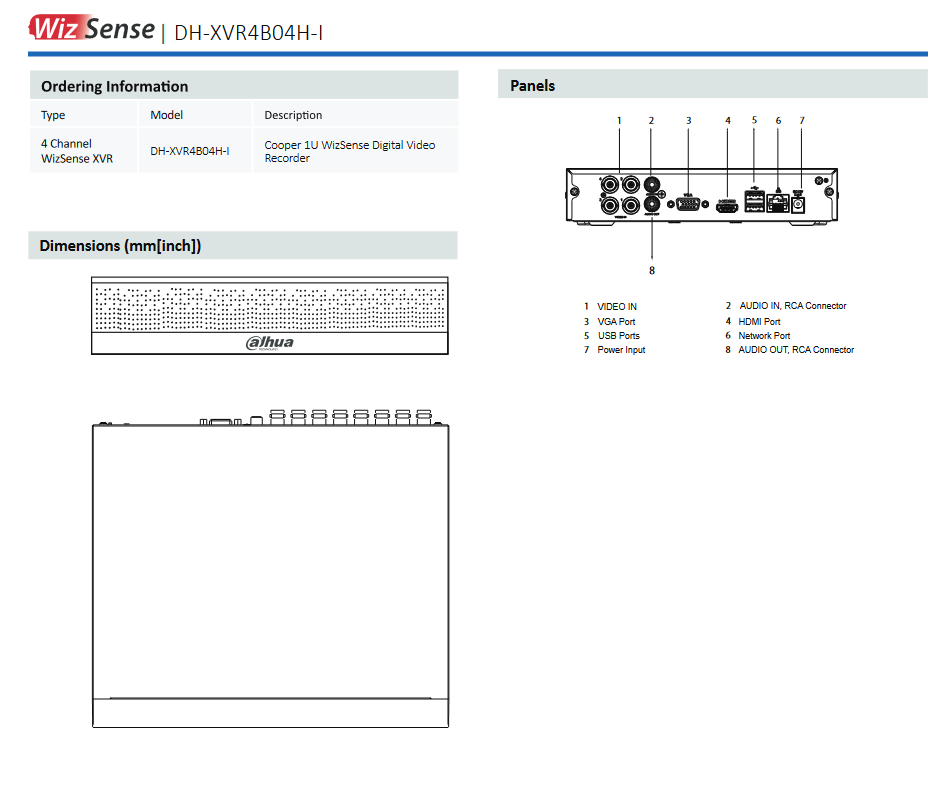Image resolution: width=938 pixels, height=791 pixels.
Task: Click the Dimensions (mm[inch]) heading
Action: coord(120,246)
